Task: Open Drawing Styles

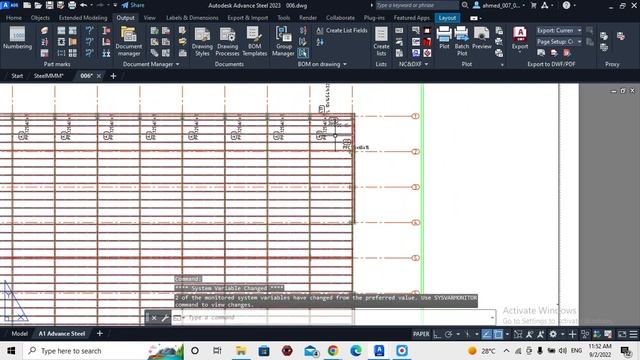Action: [x=202, y=42]
